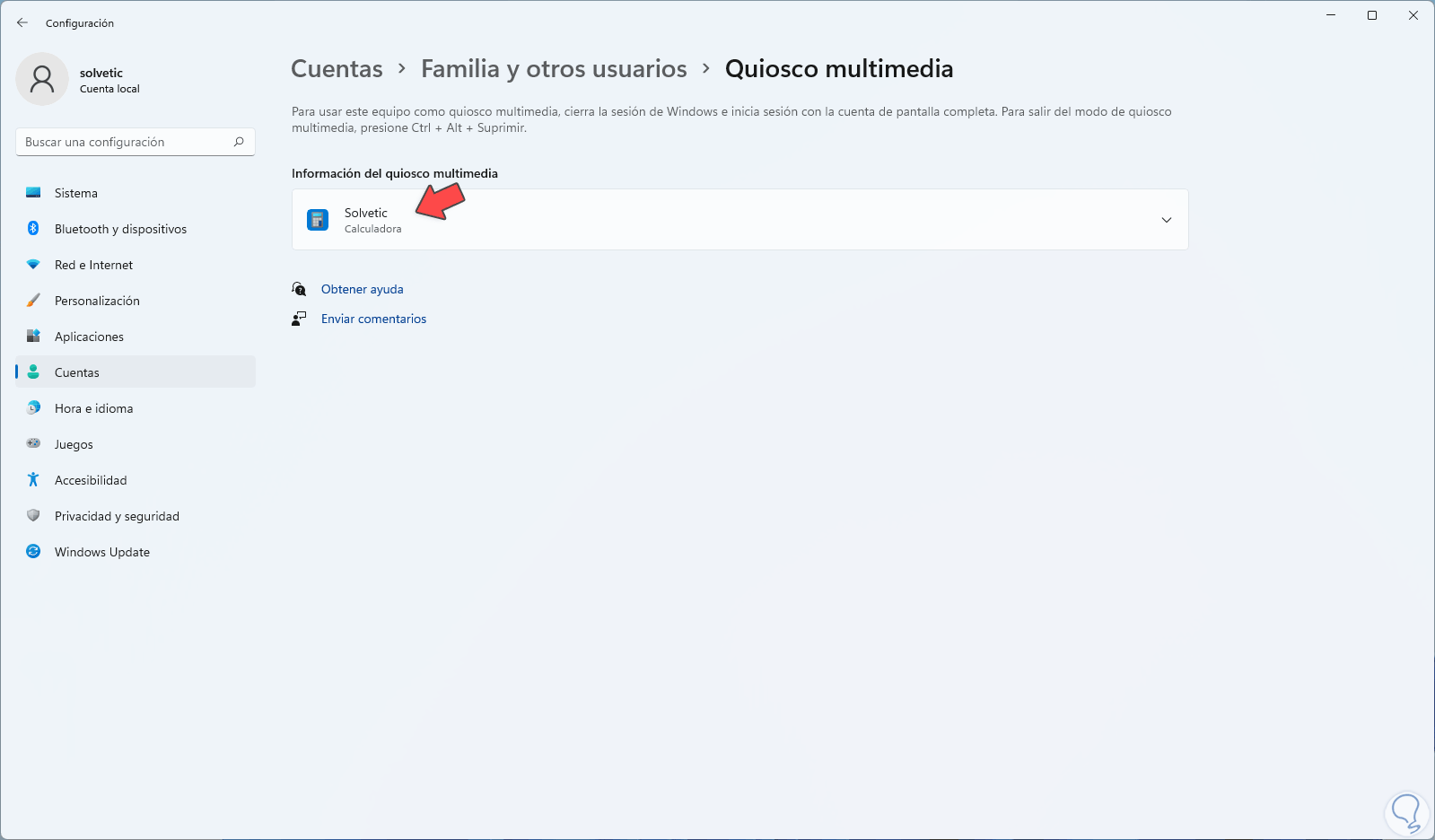Image resolution: width=1435 pixels, height=840 pixels.
Task: Click Enviar comentarios link
Action: [373, 319]
